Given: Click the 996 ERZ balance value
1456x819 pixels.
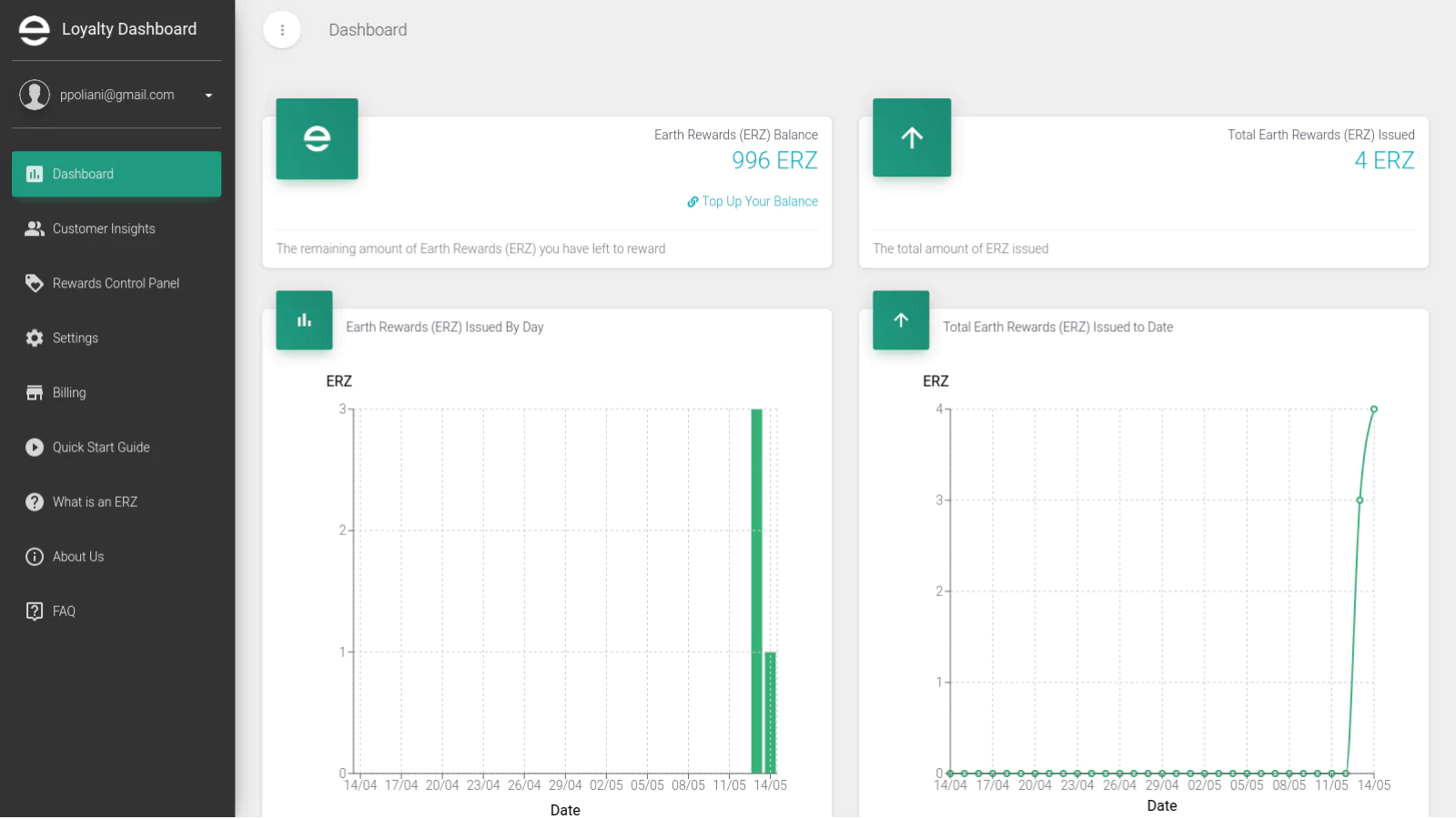Looking at the screenshot, I should tap(774, 160).
